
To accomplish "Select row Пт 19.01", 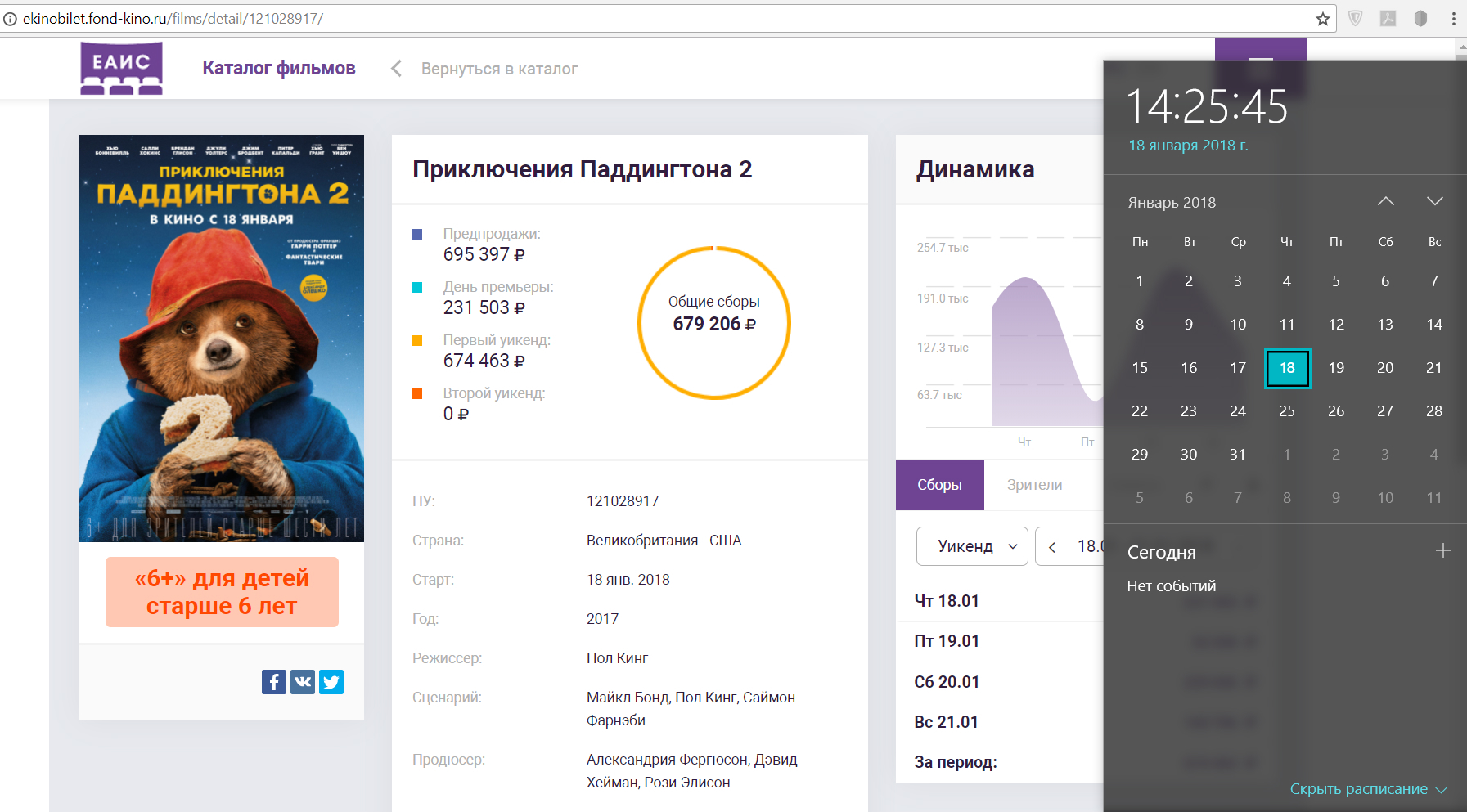I will pos(1000,641).
